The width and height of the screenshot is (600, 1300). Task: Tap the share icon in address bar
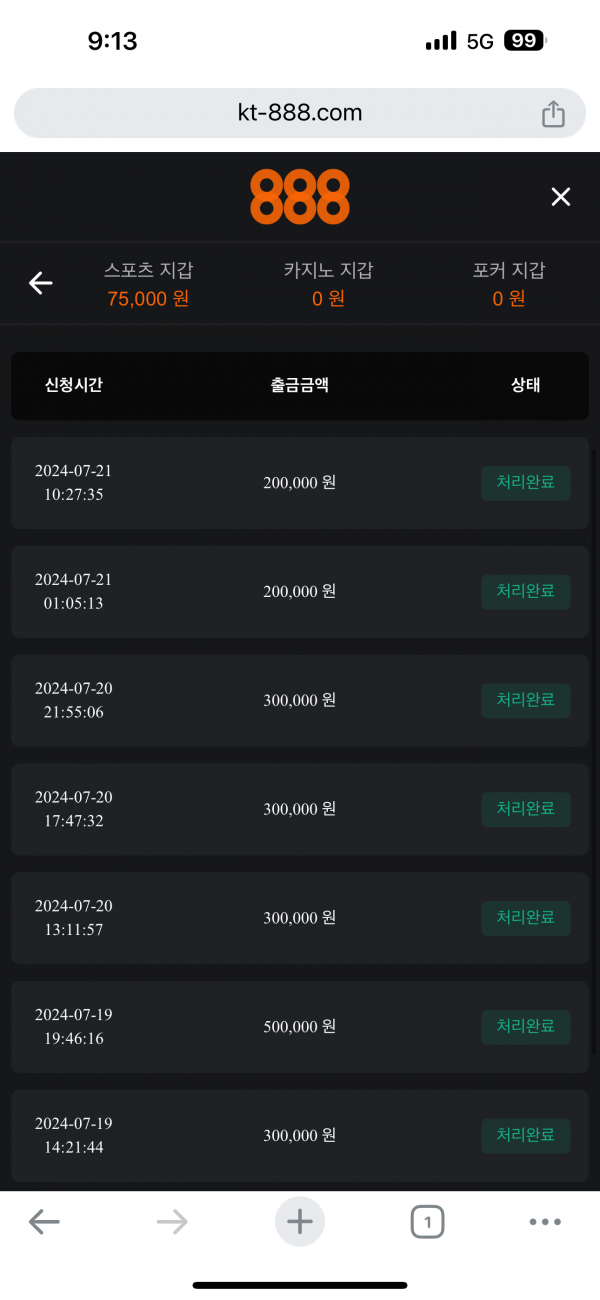coord(553,114)
